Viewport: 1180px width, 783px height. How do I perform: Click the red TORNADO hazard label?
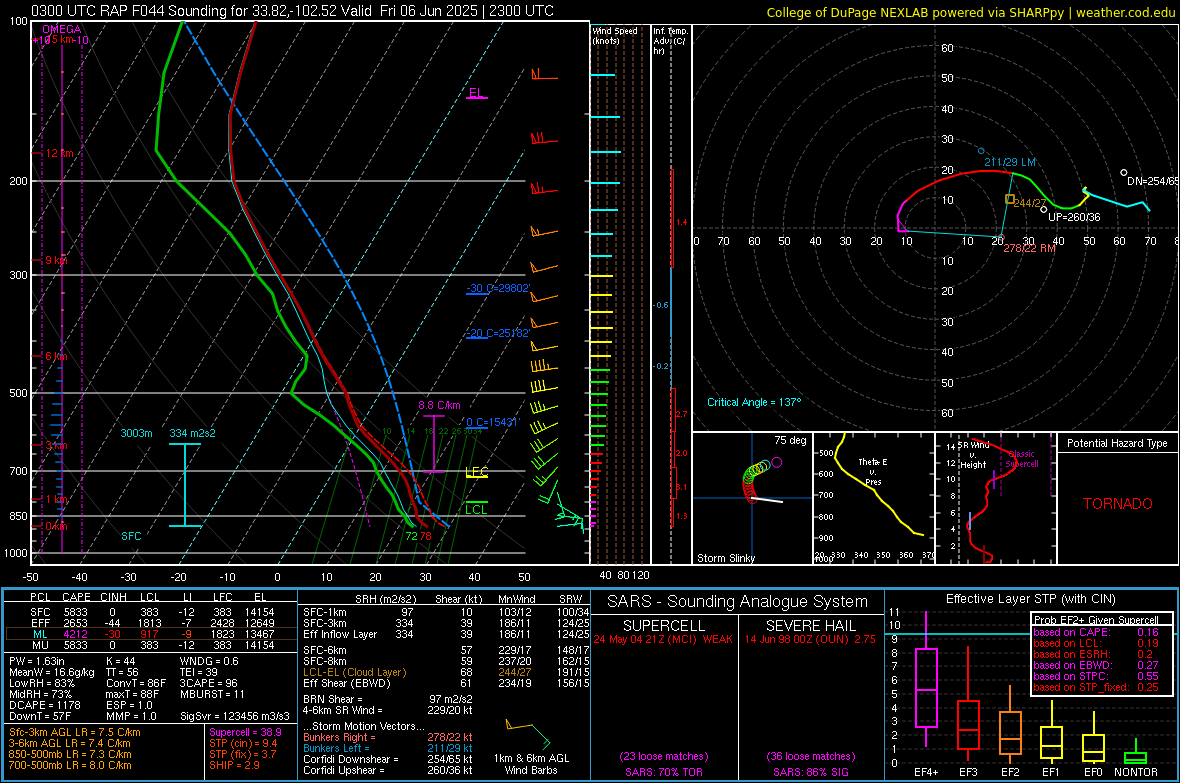(1118, 504)
